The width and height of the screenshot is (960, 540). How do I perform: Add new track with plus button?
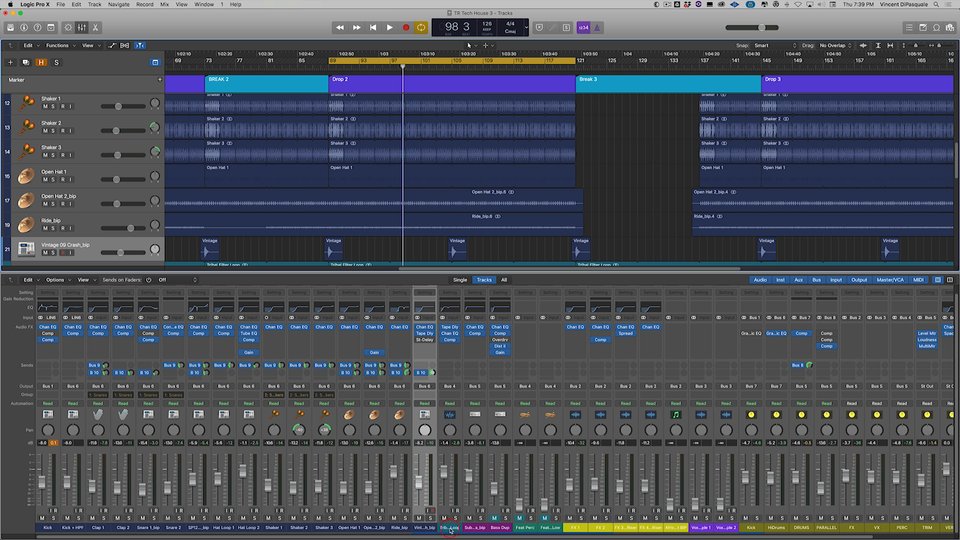coord(10,62)
